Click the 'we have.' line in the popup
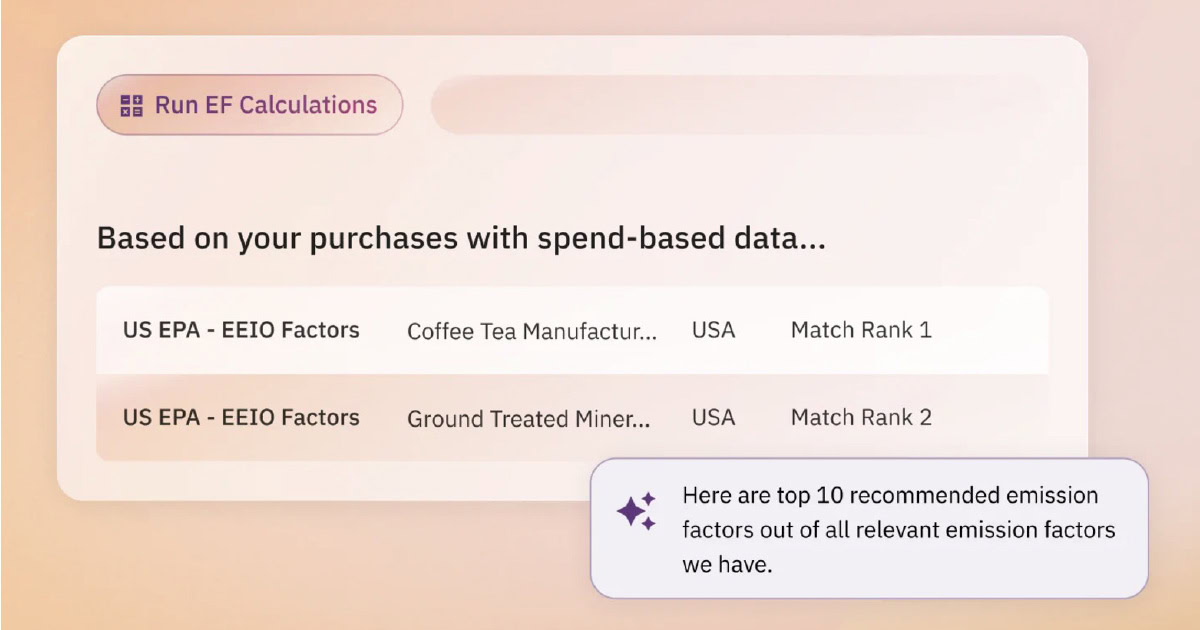The height and width of the screenshot is (630, 1200). click(x=728, y=565)
